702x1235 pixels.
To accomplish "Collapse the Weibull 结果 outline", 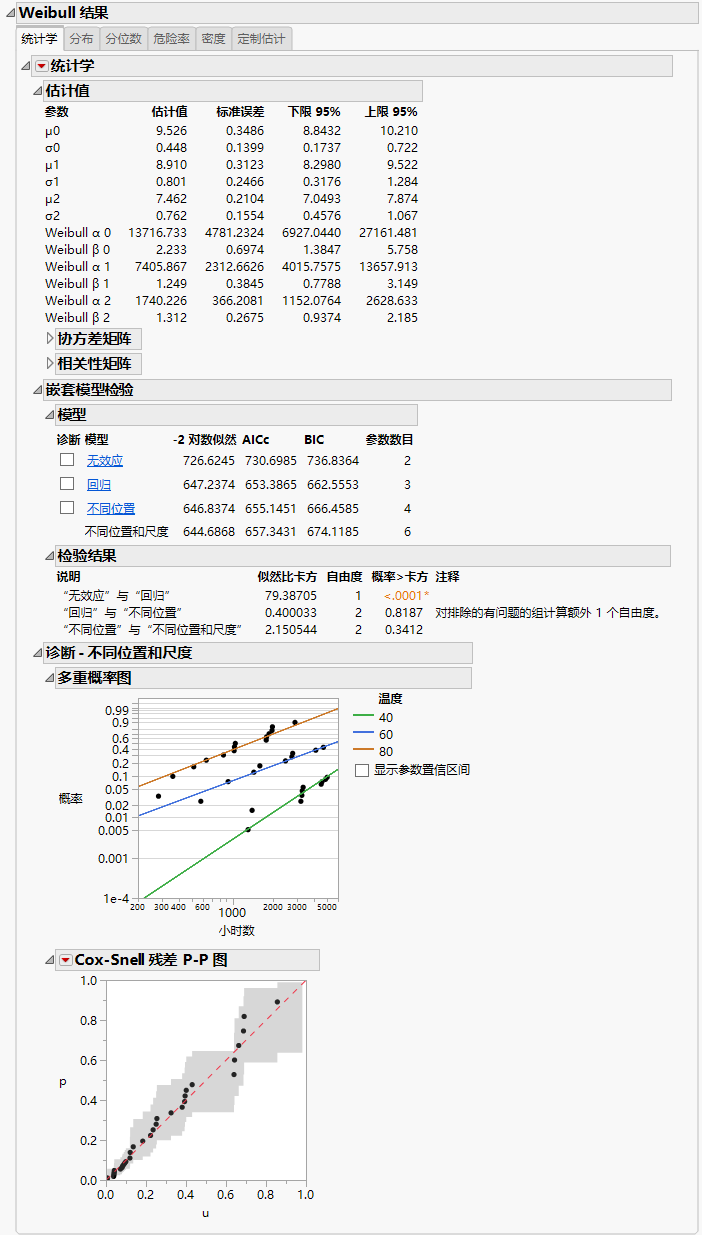I will [x=10, y=13].
